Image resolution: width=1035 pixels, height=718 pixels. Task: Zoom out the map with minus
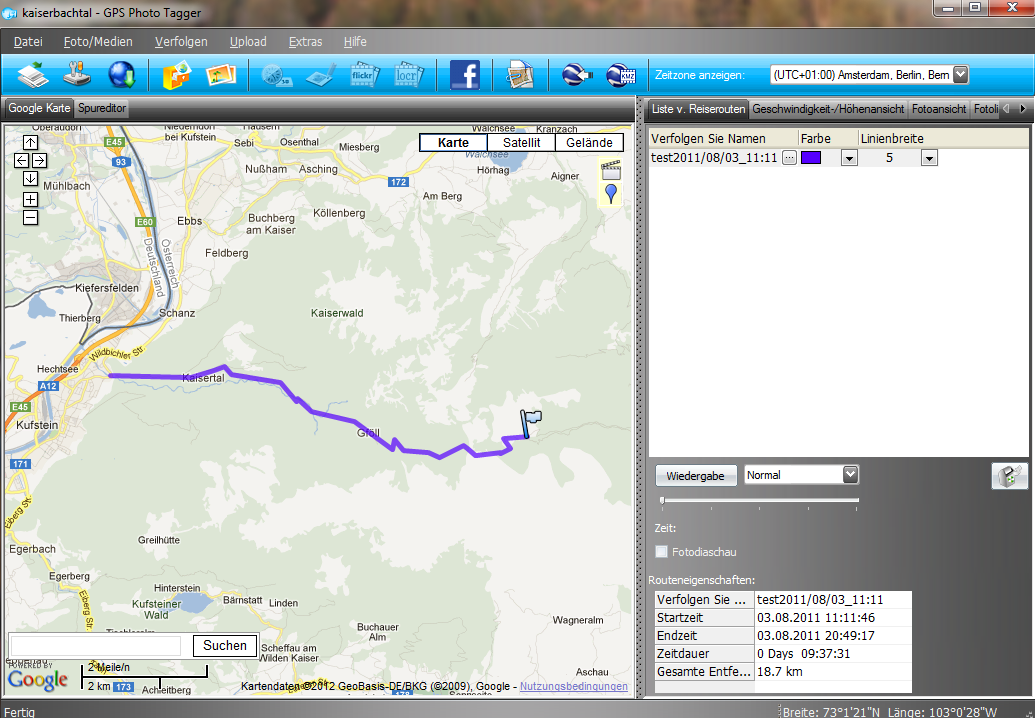[x=30, y=217]
